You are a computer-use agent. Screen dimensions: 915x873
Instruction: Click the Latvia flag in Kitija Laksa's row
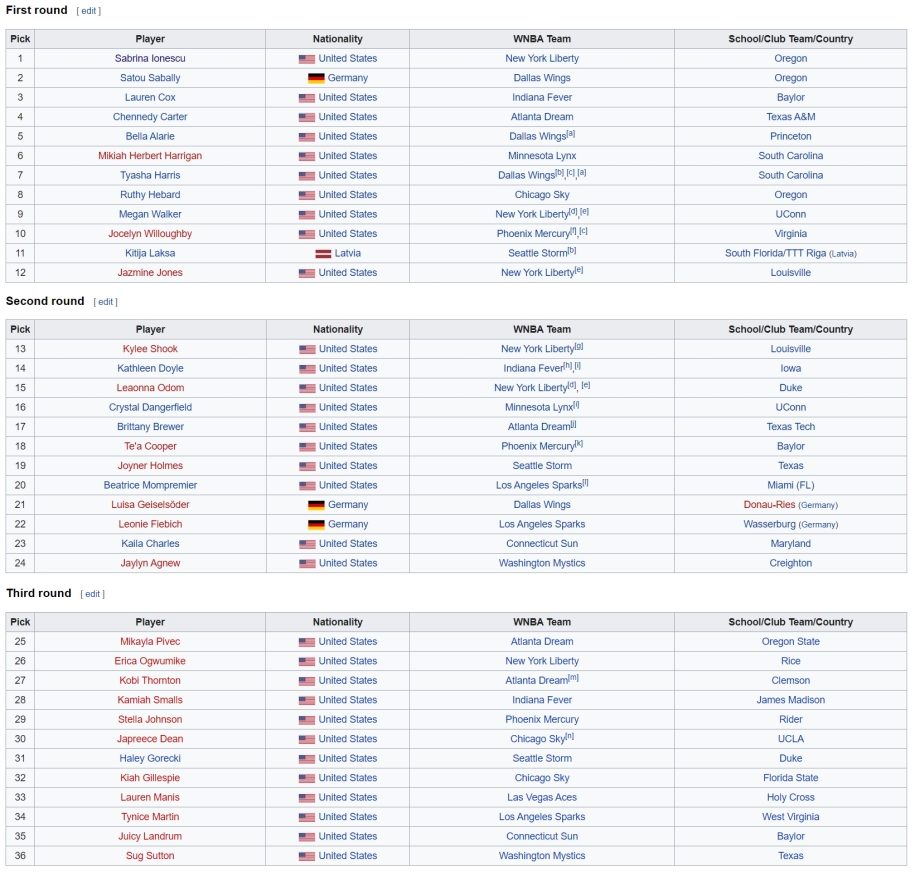click(323, 254)
